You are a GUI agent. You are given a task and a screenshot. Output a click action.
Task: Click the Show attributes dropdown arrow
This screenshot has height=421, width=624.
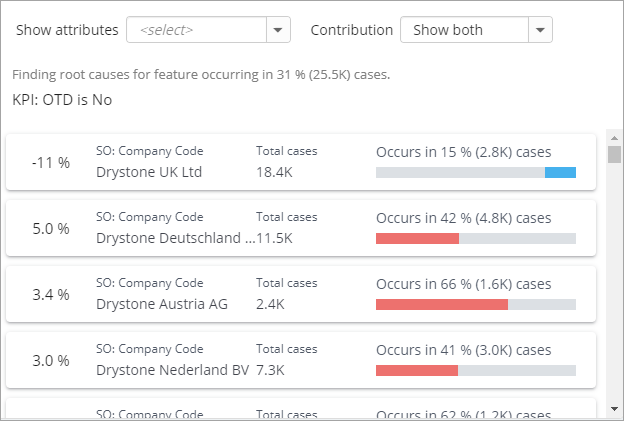coord(278,30)
